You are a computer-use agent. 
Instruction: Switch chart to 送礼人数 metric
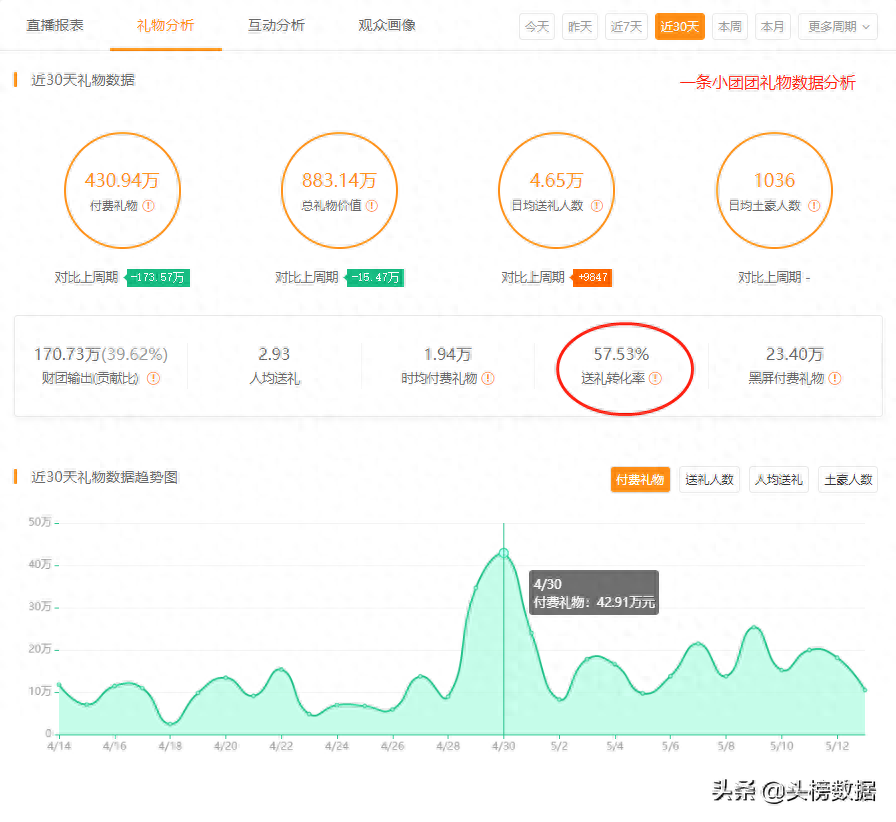[x=709, y=480]
